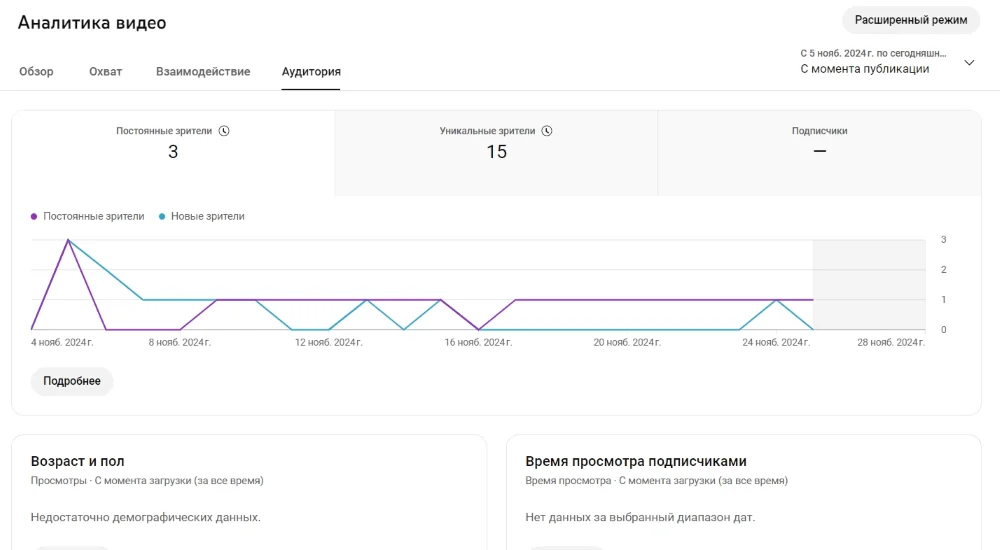Click the blue Новые зрители legend dot

tap(162, 216)
